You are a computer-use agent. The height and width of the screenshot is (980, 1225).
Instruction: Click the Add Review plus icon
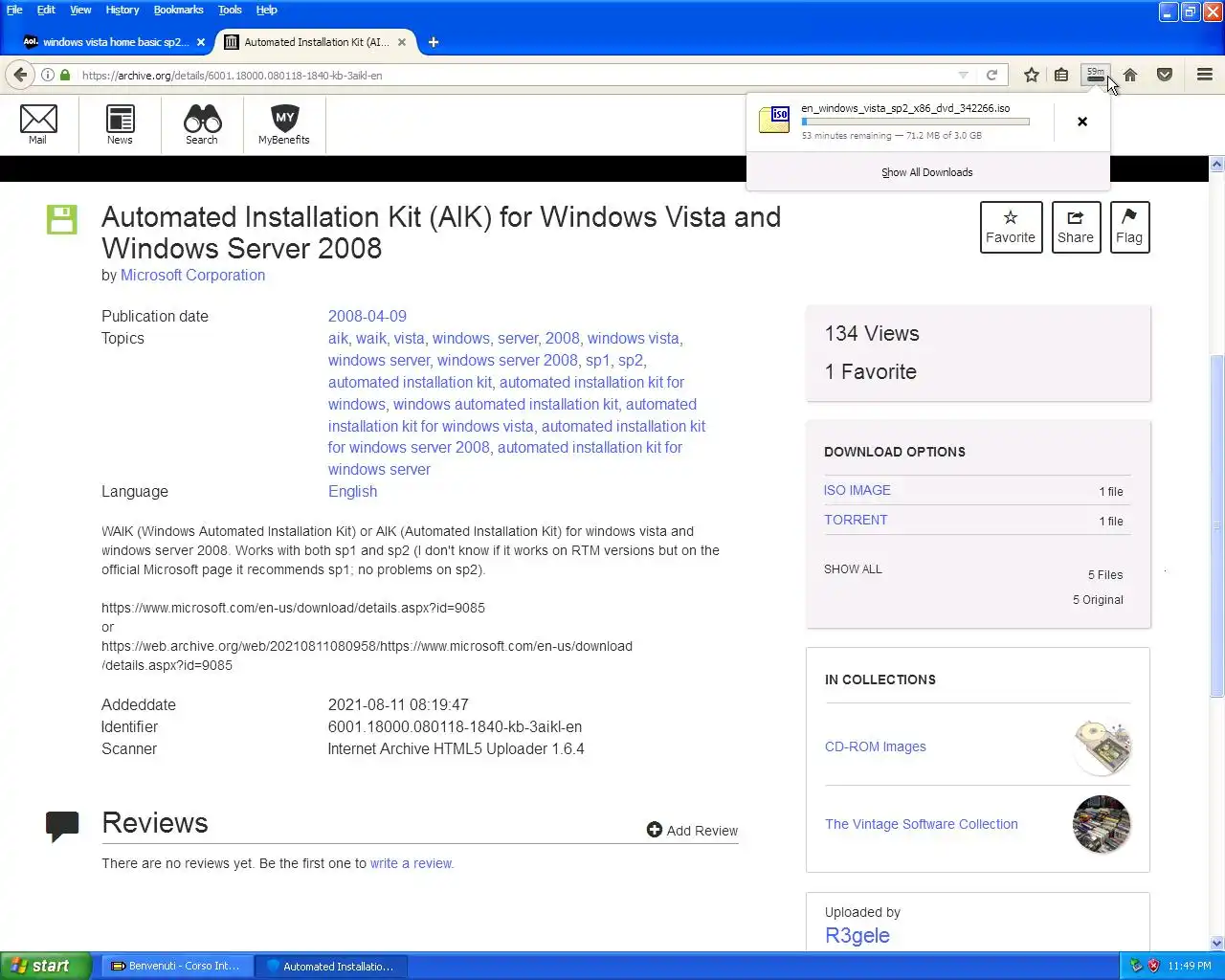click(x=655, y=830)
